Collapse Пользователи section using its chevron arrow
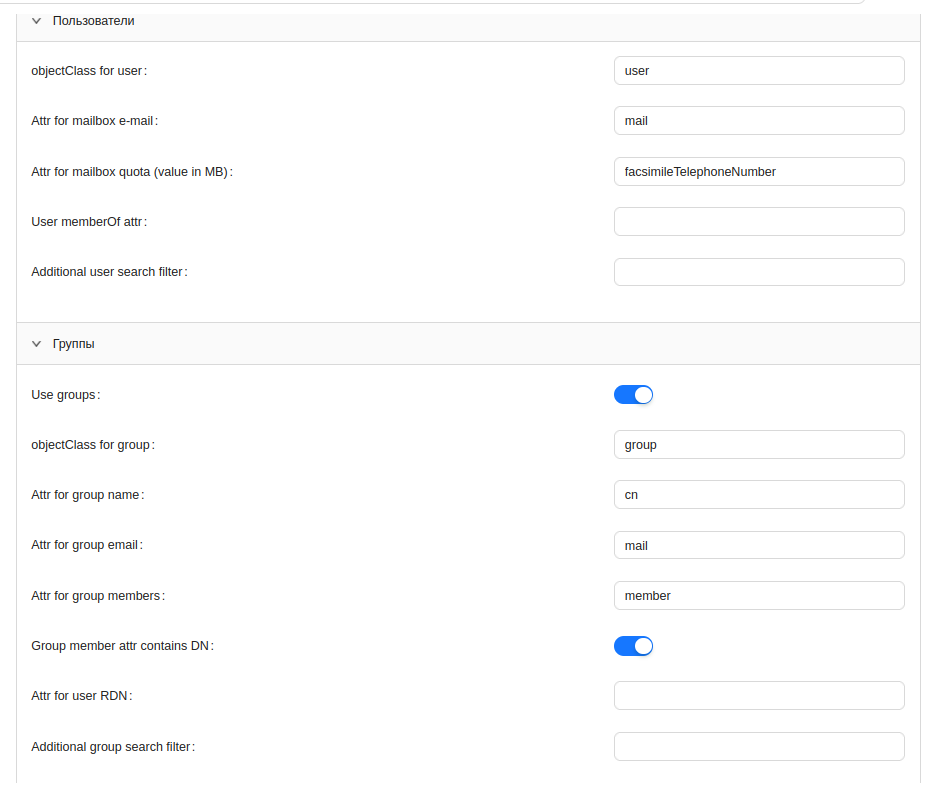933x791 pixels. 37,20
